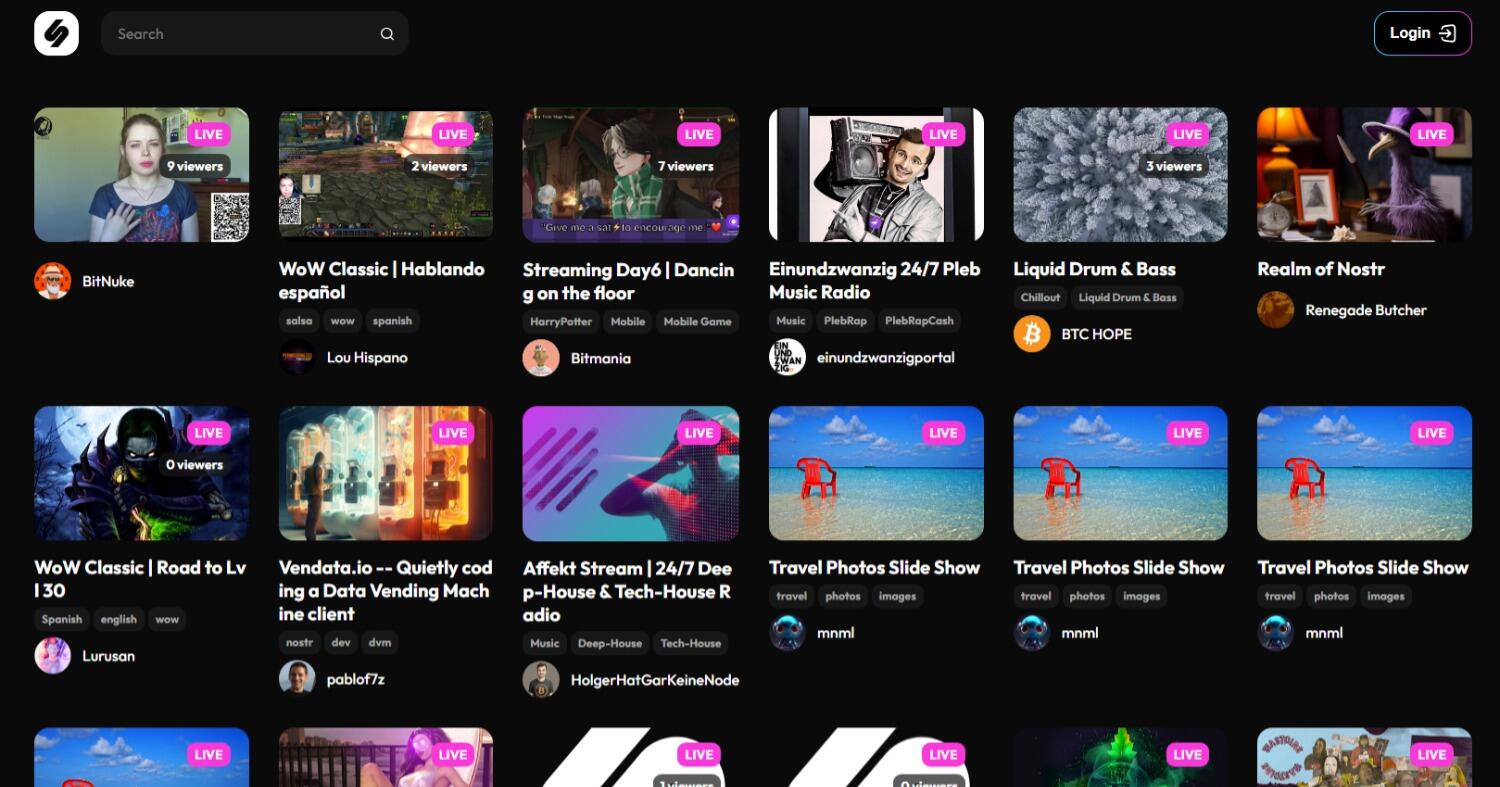The height and width of the screenshot is (787, 1500).
Task: Open the Realm of Nostr purple bird thumbnail
Action: coord(1365,175)
